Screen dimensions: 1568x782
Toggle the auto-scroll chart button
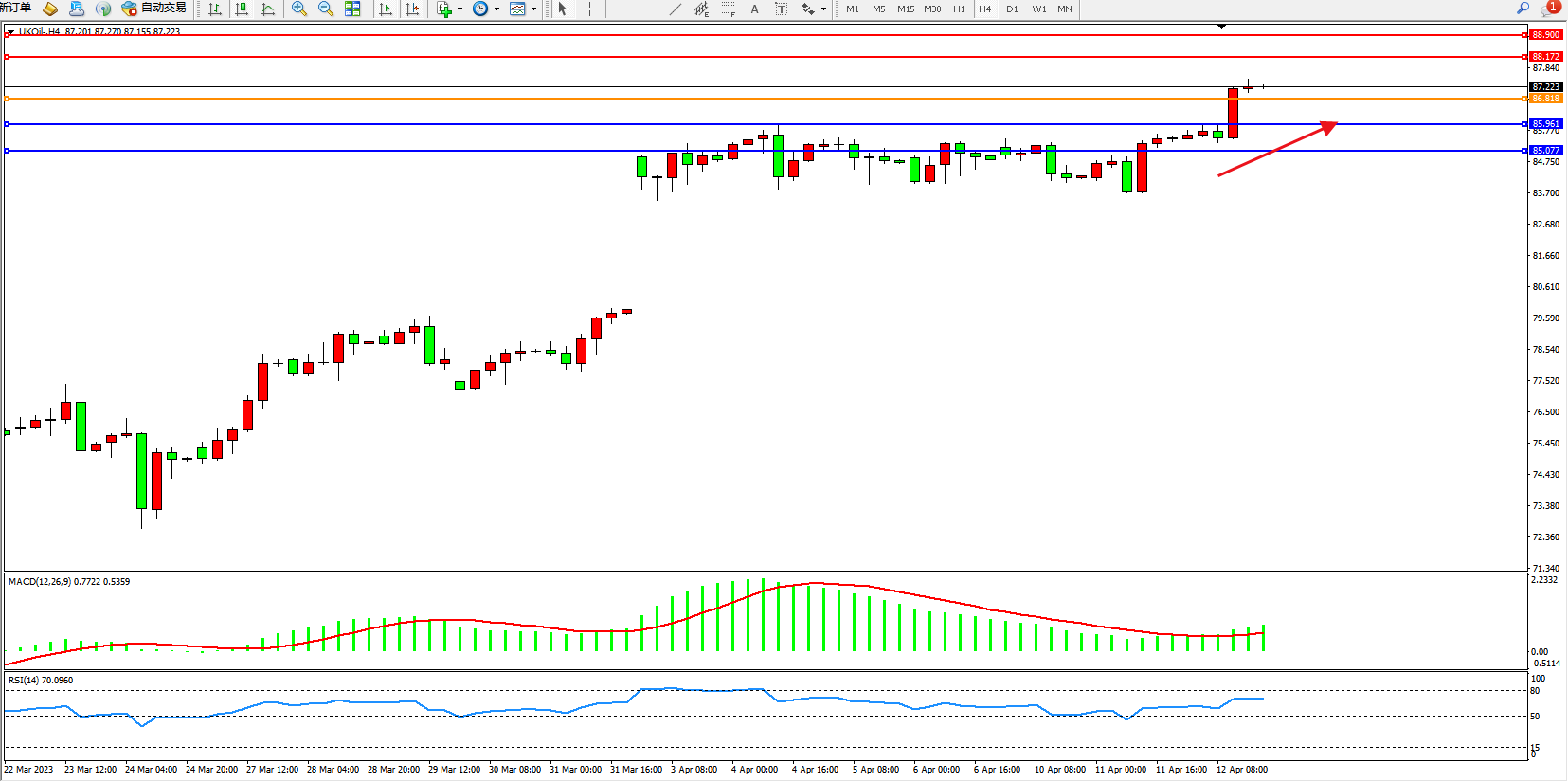pos(385,9)
